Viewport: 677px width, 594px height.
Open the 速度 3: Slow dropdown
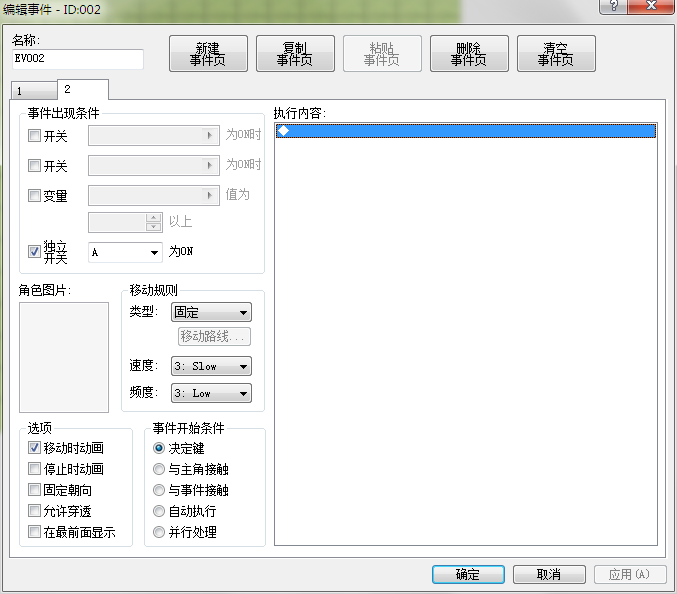click(x=211, y=366)
